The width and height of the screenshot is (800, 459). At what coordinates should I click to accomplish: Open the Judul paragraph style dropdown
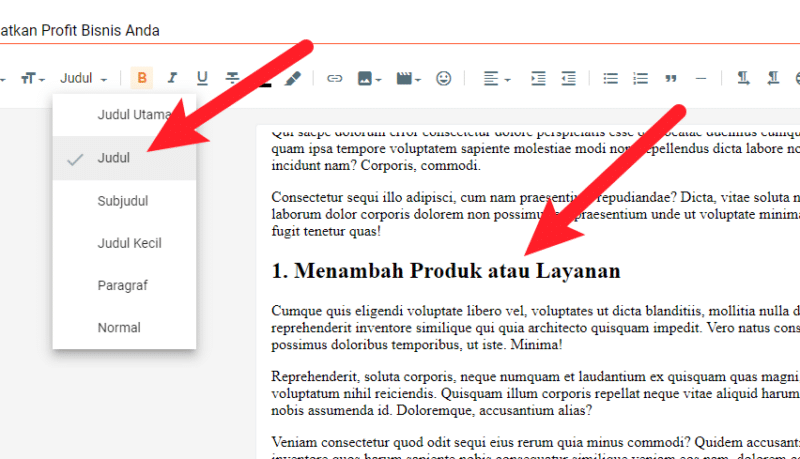84,79
